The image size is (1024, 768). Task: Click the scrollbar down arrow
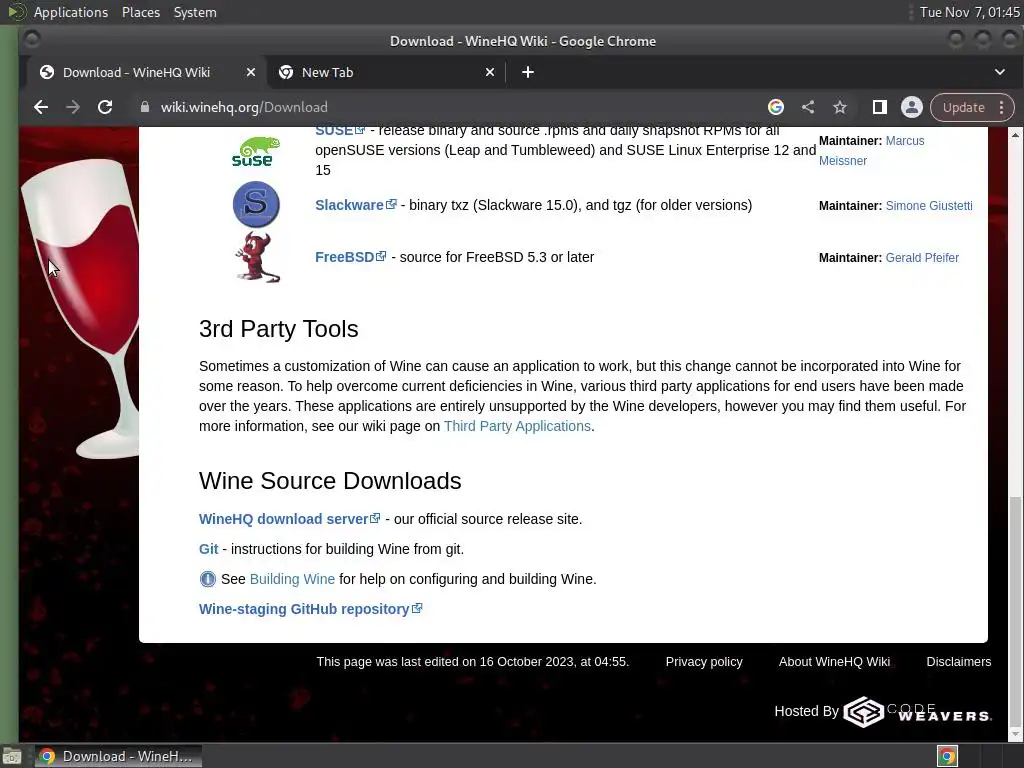click(x=1015, y=735)
